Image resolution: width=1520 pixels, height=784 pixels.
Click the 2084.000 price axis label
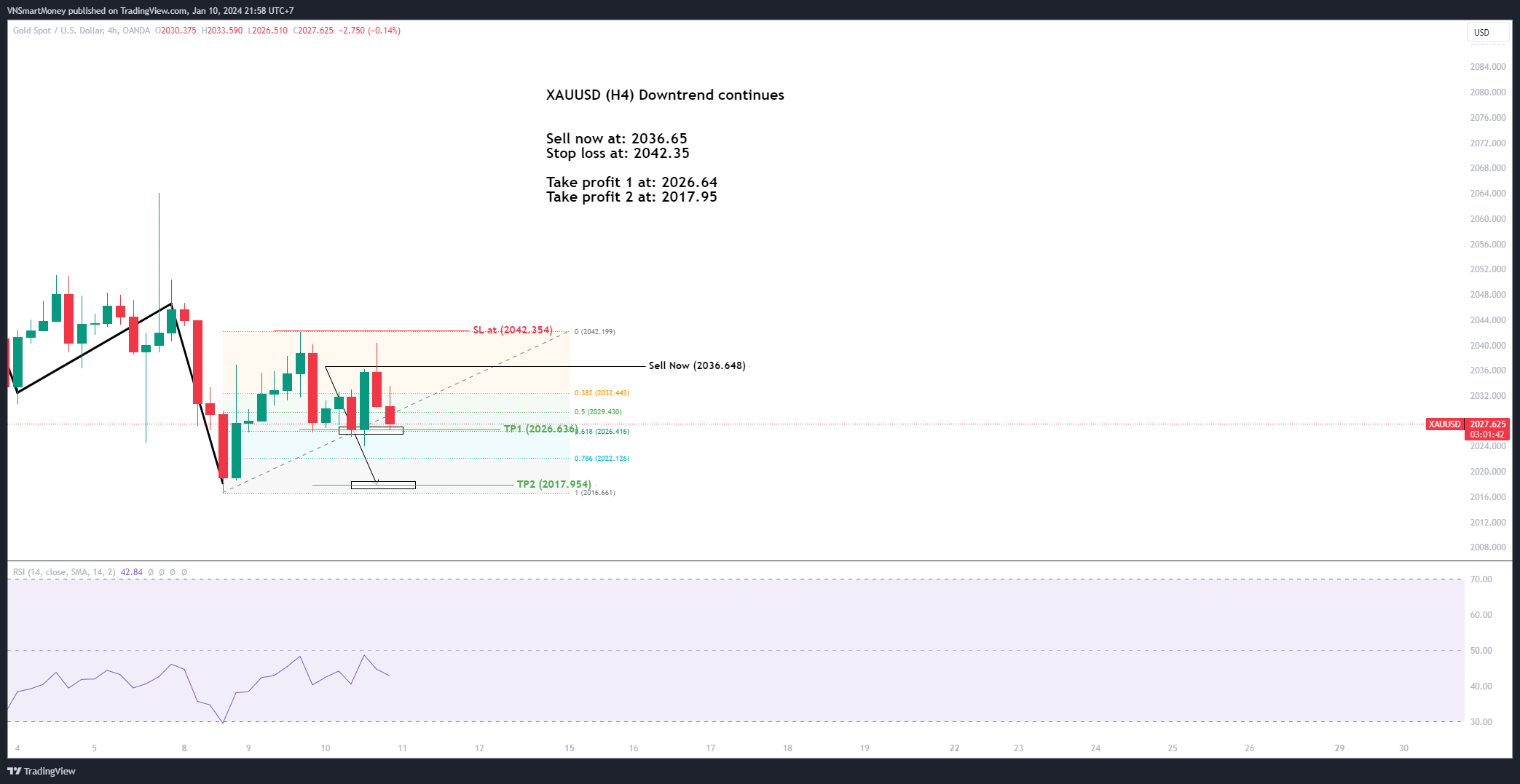[1488, 67]
